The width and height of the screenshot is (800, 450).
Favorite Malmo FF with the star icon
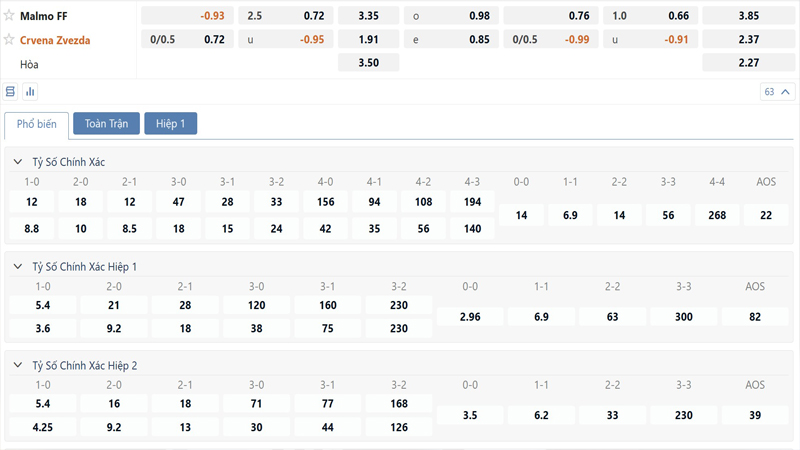[10, 16]
